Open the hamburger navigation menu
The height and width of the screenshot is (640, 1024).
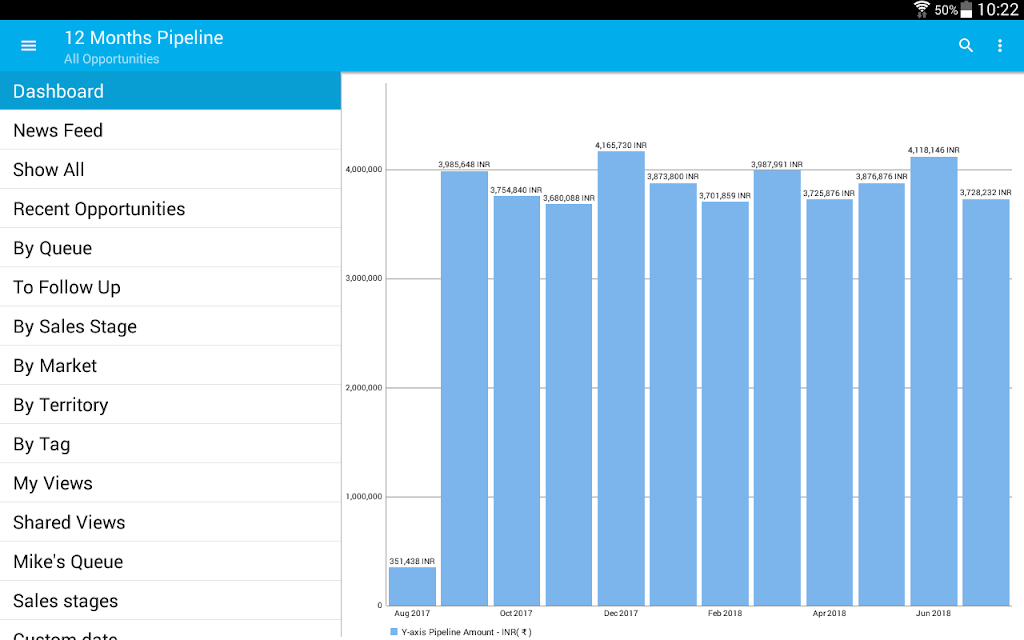28,46
